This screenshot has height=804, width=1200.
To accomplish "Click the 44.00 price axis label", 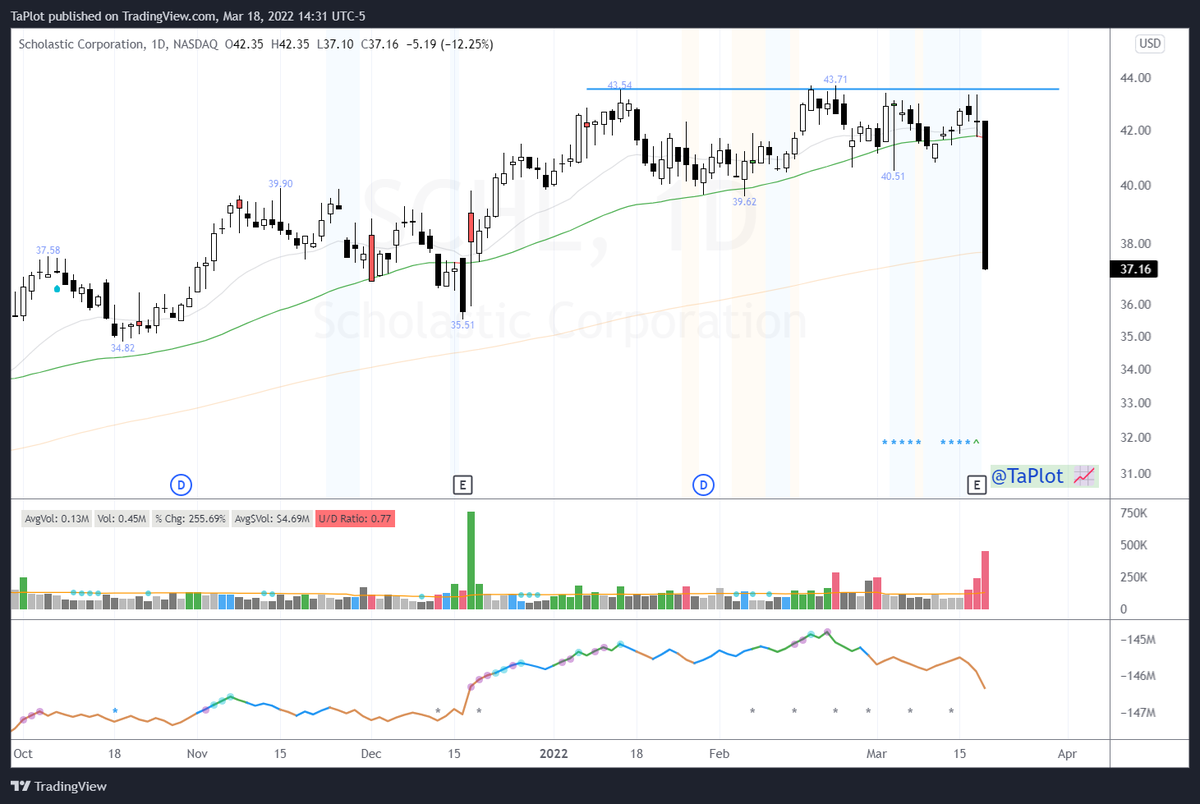I will 1134,78.
